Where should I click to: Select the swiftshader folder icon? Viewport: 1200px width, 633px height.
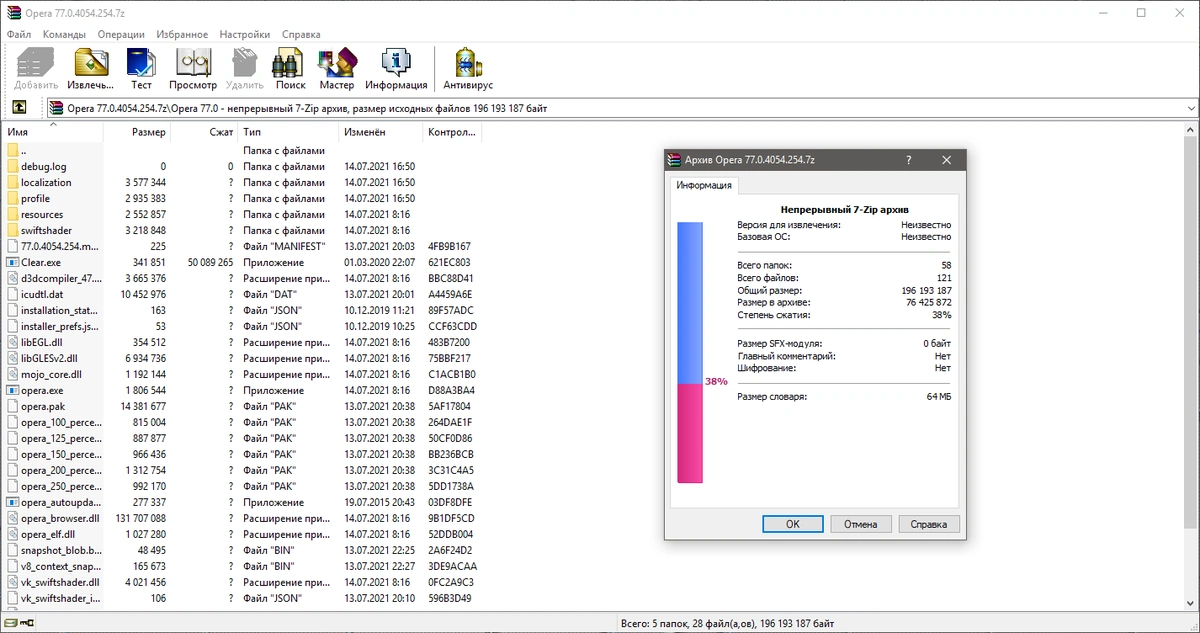coord(12,230)
